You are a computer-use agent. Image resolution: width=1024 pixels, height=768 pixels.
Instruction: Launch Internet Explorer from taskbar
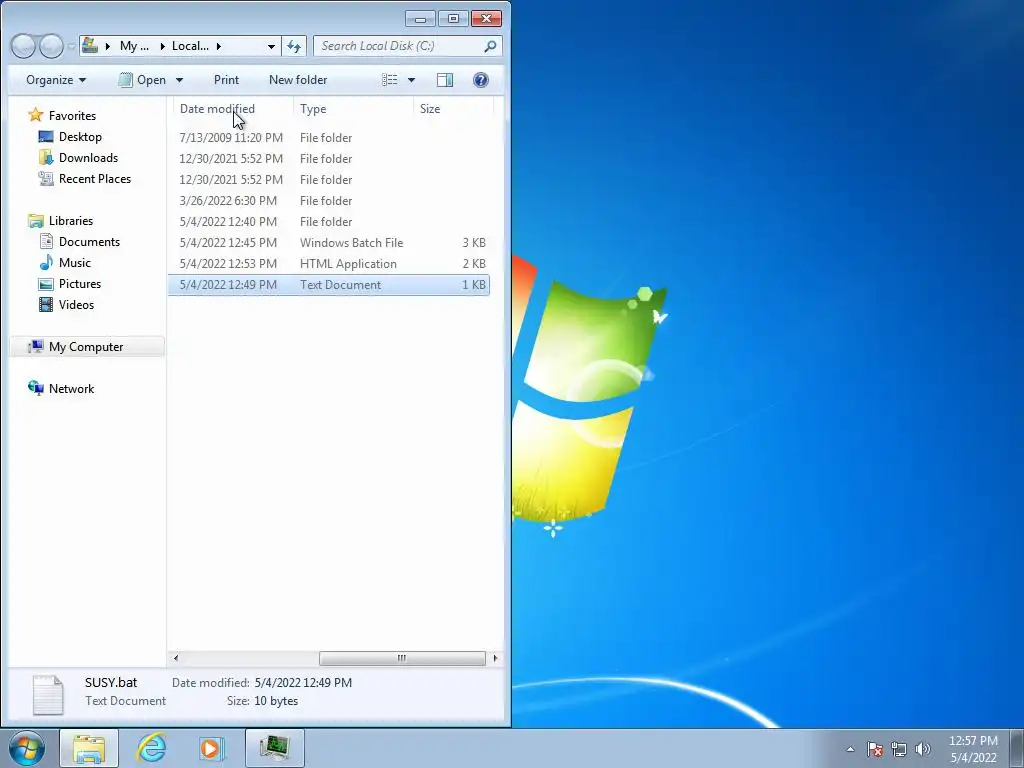click(152, 748)
